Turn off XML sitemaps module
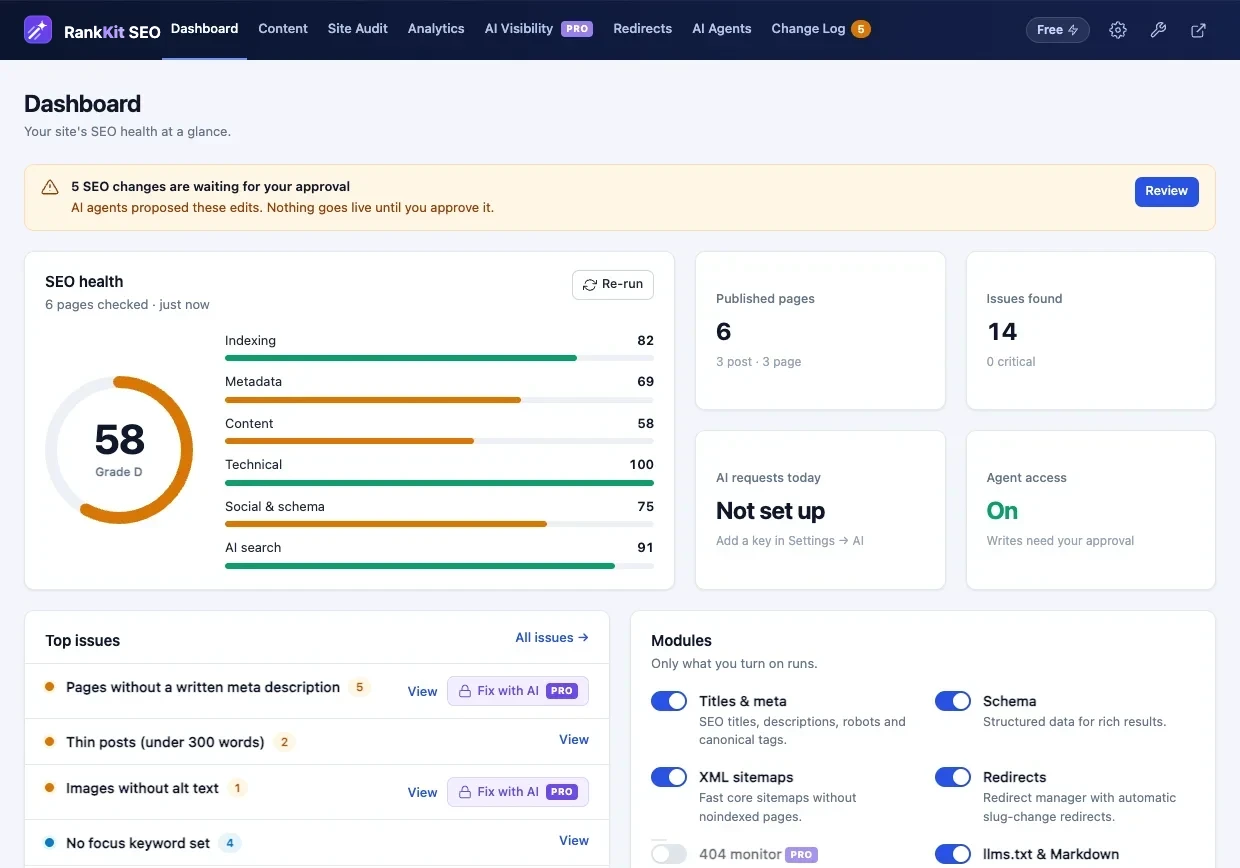 point(669,777)
